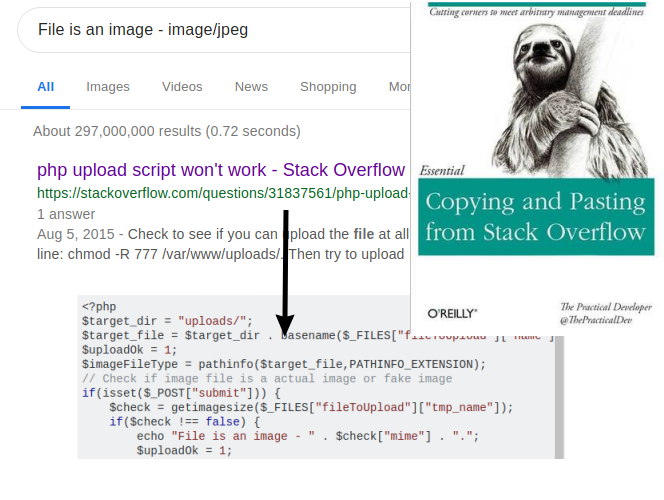Open the Shopping tab
664x500 pixels.
pyautogui.click(x=328, y=87)
